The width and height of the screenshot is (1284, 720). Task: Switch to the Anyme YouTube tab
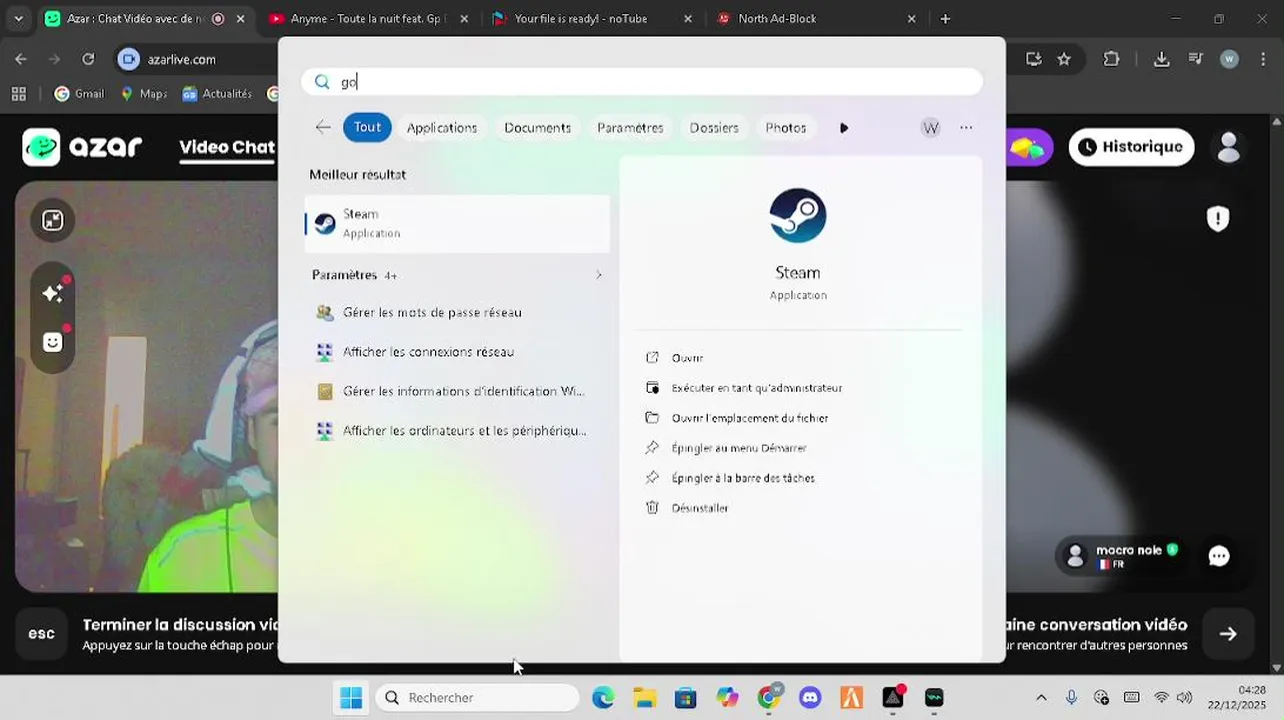point(365,19)
